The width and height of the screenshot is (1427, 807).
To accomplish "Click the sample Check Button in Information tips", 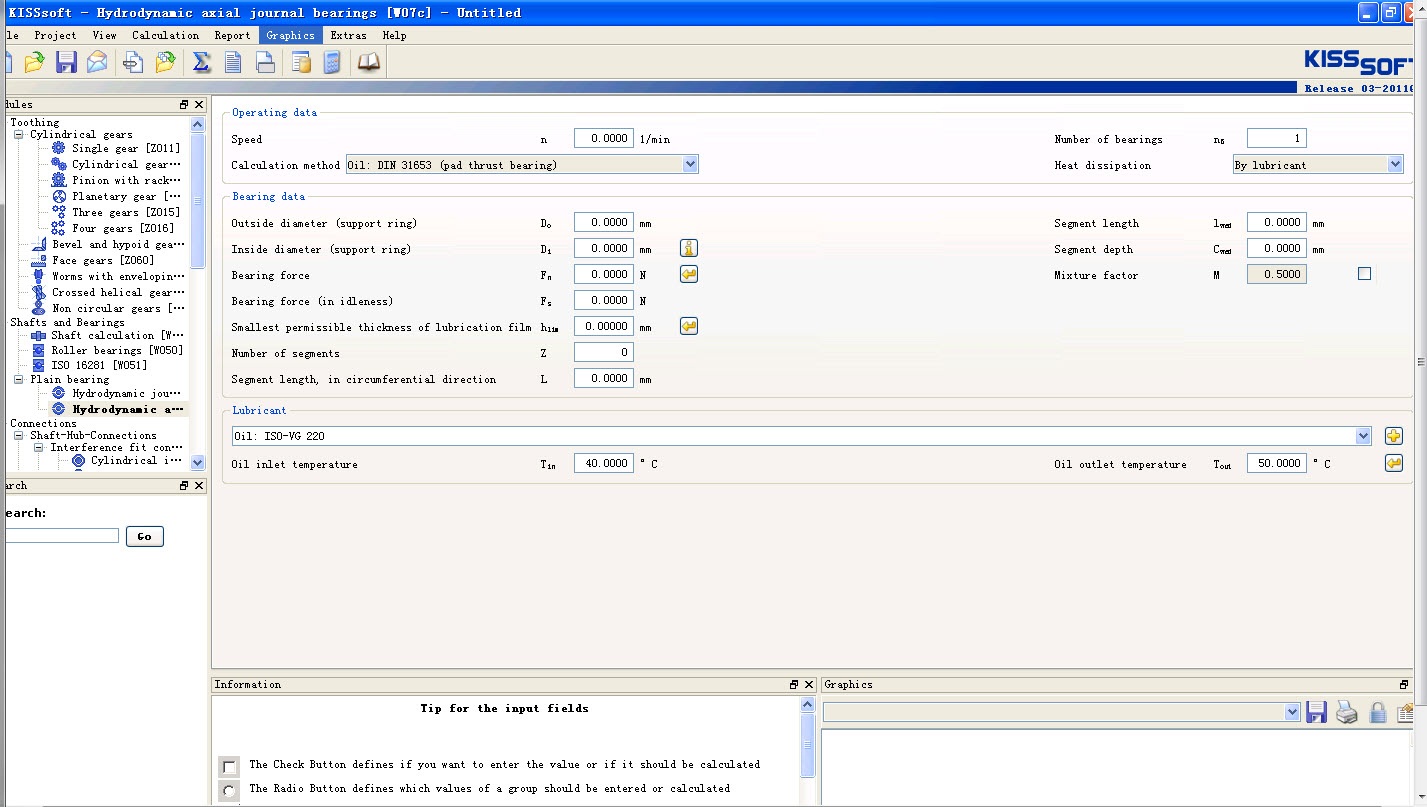I will (x=229, y=766).
